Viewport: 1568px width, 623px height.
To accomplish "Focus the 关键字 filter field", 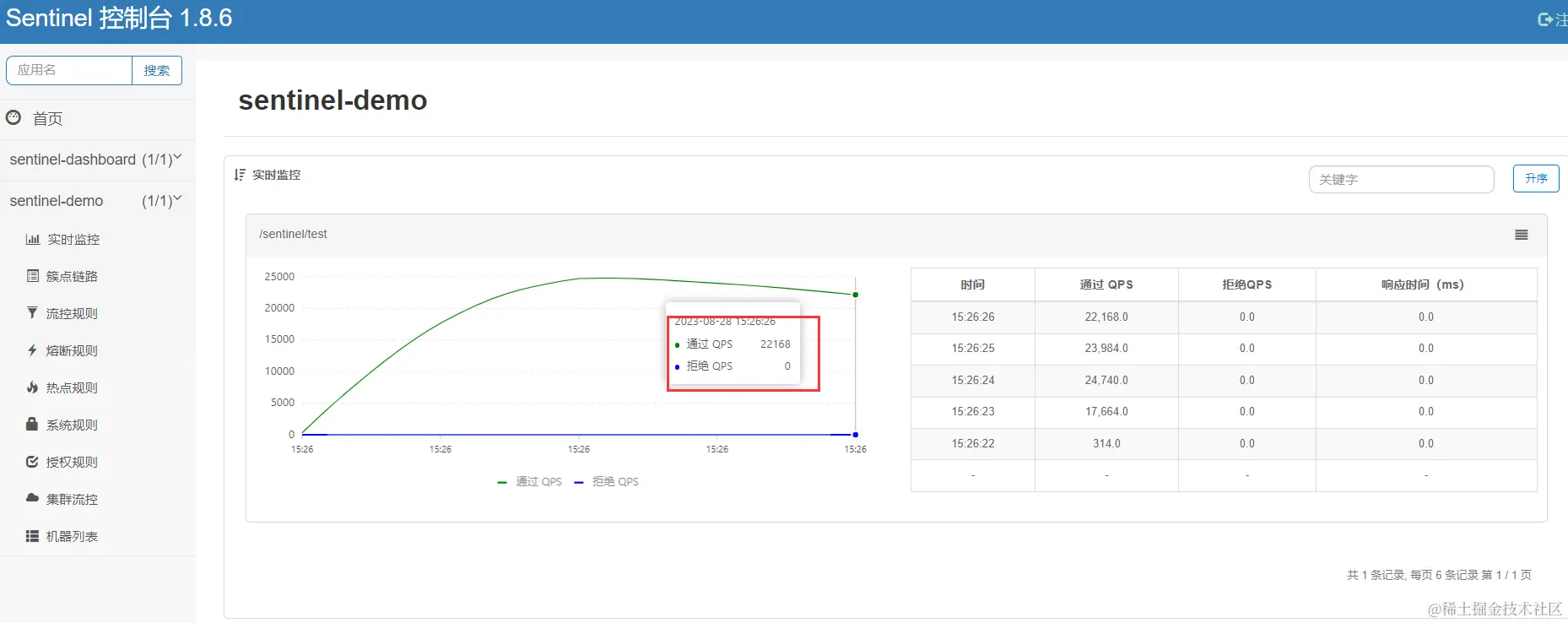I will [x=1402, y=179].
